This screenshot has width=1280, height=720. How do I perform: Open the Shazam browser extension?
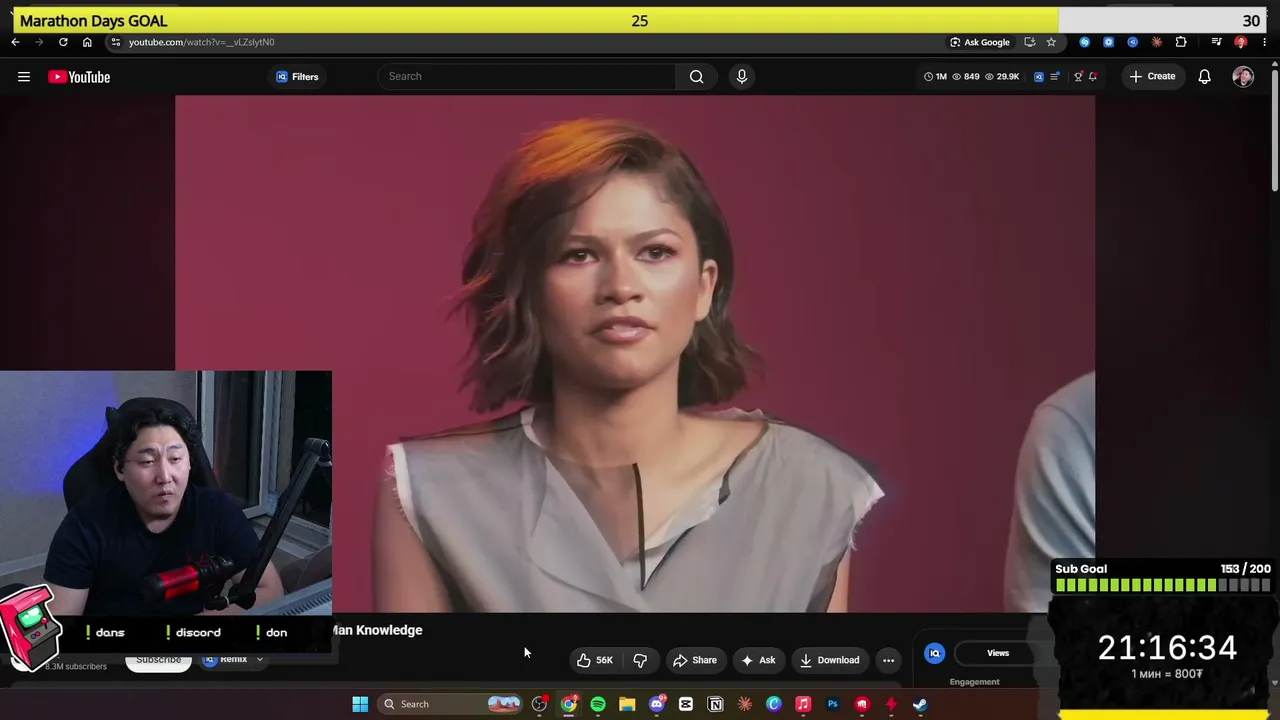pyautogui.click(x=1084, y=42)
